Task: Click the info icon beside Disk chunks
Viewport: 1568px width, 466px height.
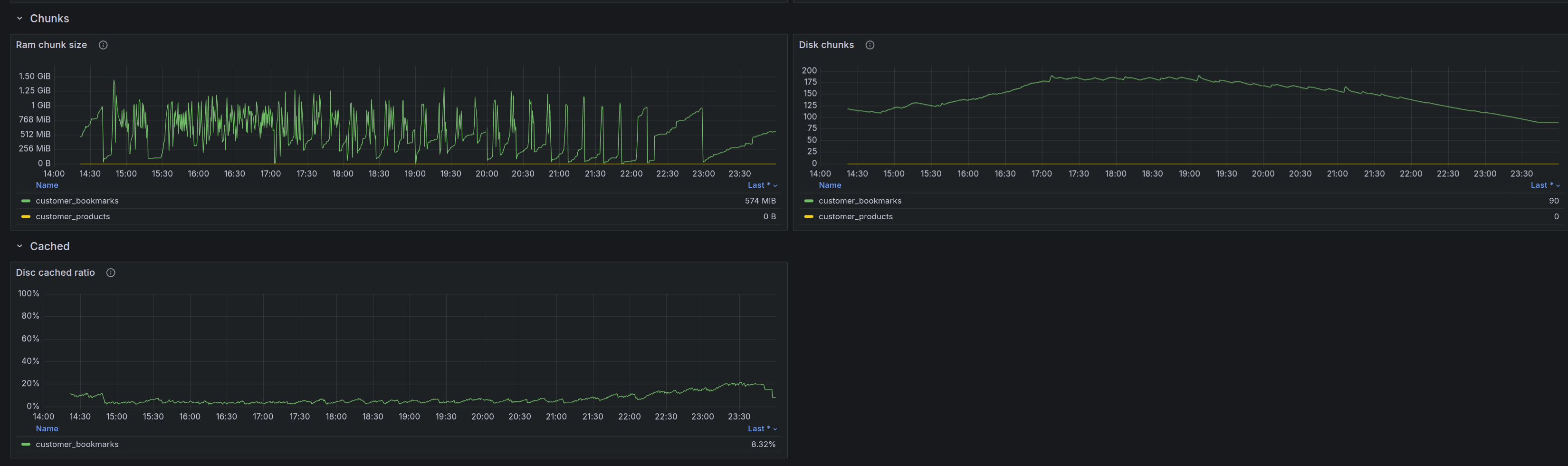Action: [x=870, y=45]
